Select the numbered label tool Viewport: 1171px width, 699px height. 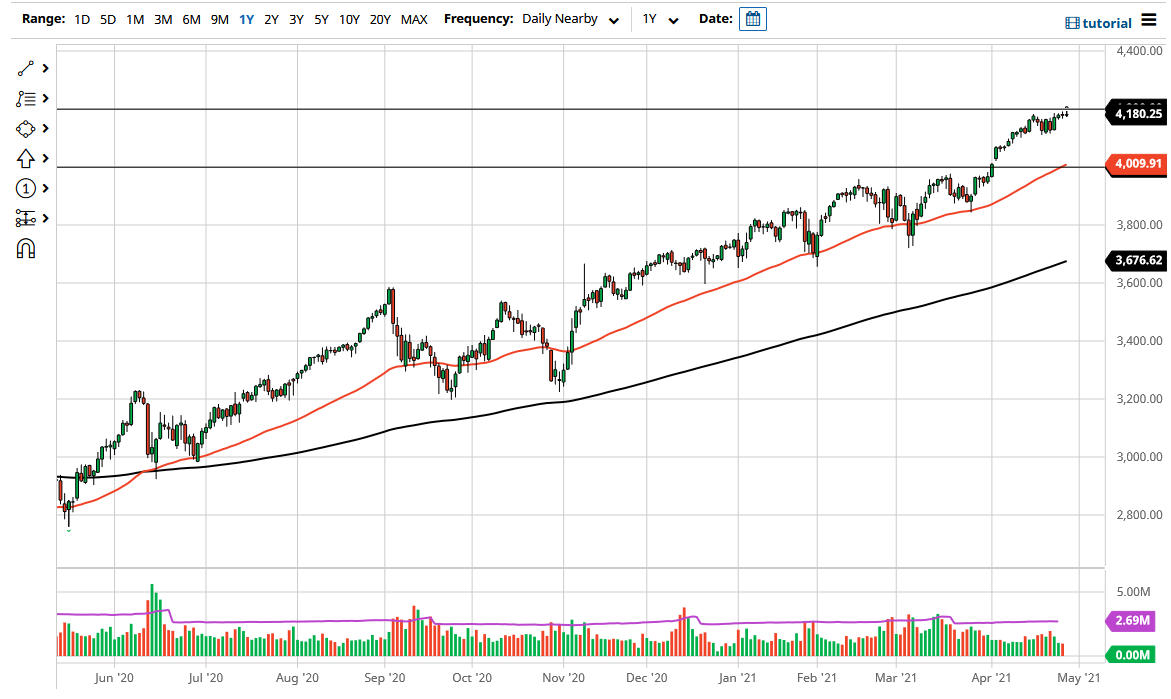click(x=27, y=188)
